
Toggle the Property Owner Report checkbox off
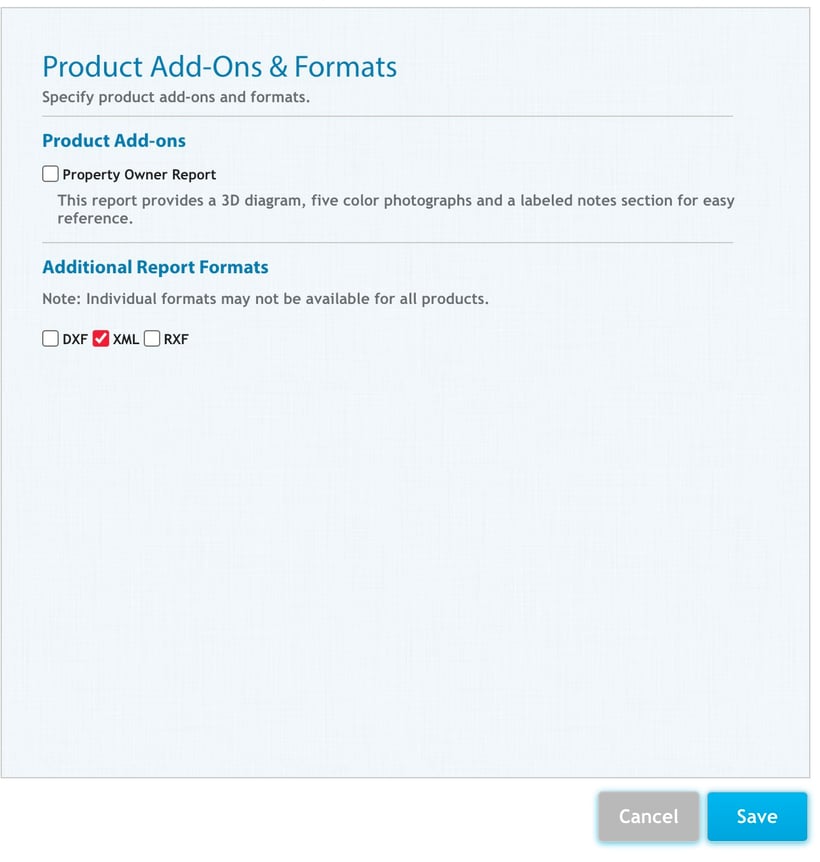50,173
